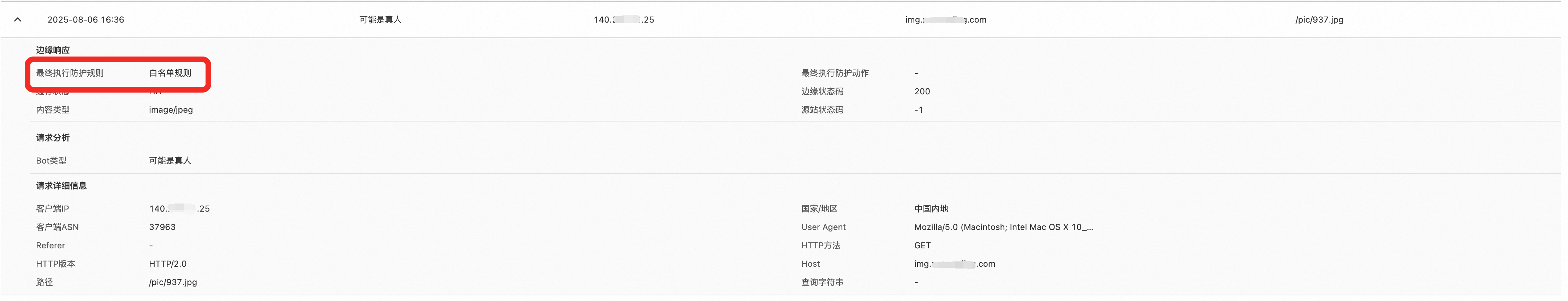This screenshot has height=301, width=1568.
Task: Click the img host domain in row header
Action: pos(945,19)
